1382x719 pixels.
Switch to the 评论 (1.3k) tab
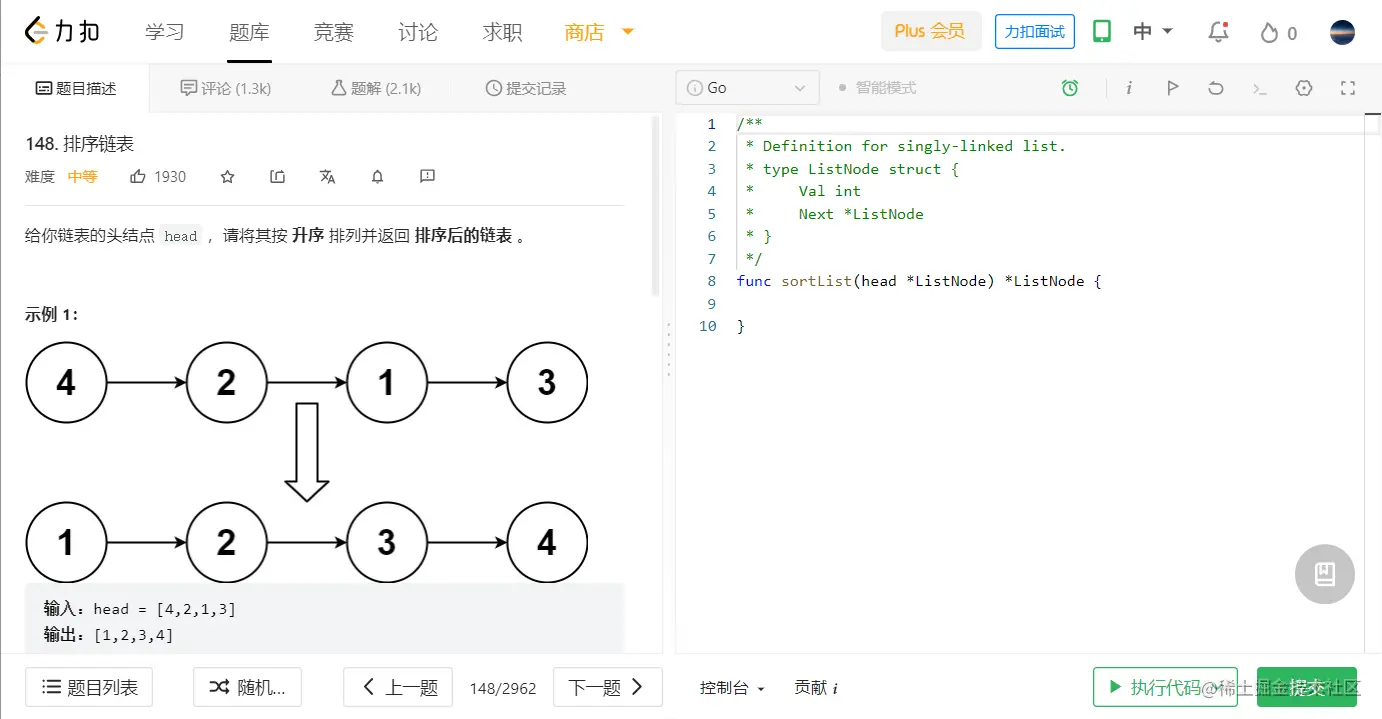226,88
